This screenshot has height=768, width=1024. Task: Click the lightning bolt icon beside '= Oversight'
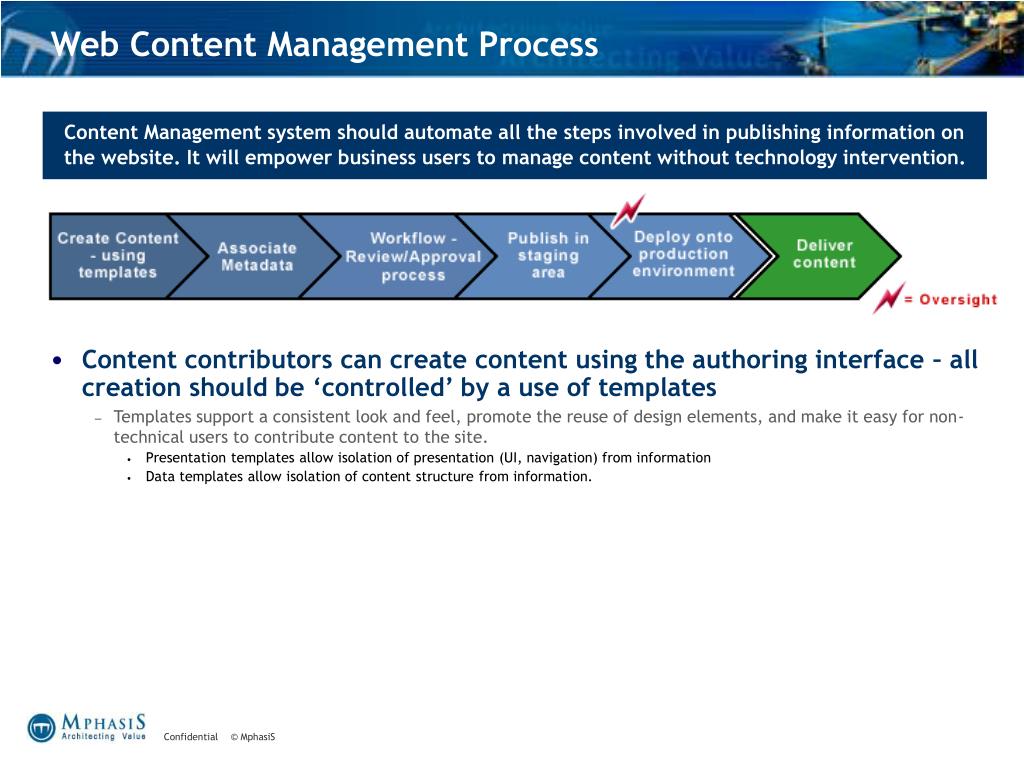click(889, 297)
